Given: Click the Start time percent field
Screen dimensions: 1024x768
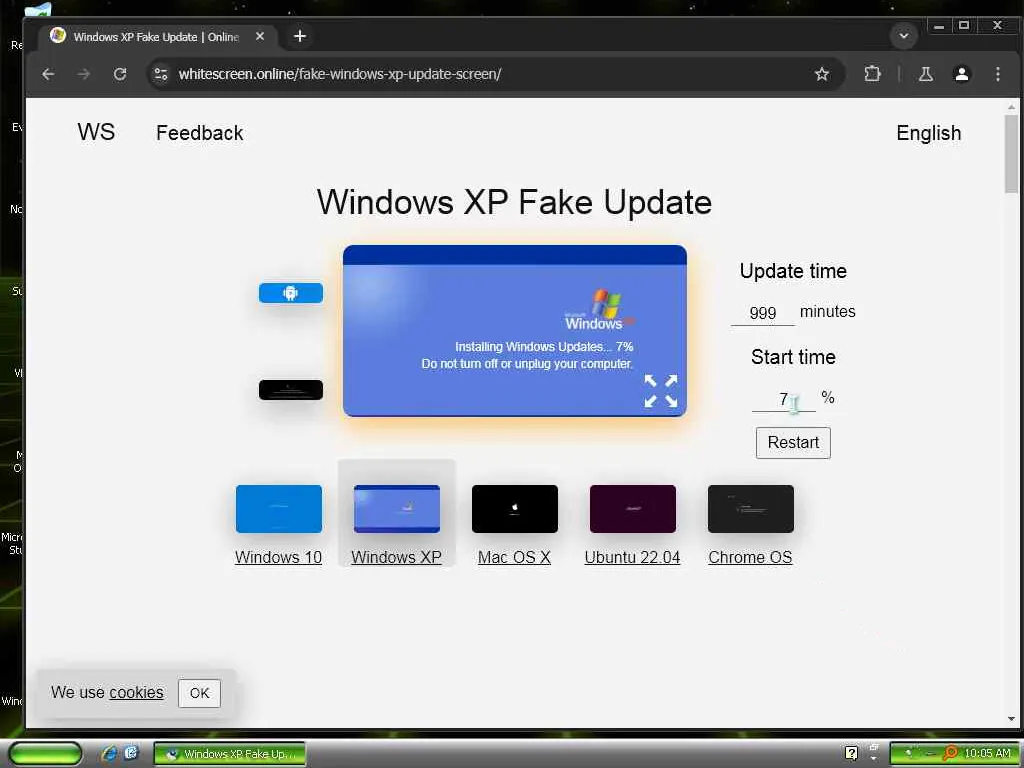Looking at the screenshot, I should tap(783, 399).
